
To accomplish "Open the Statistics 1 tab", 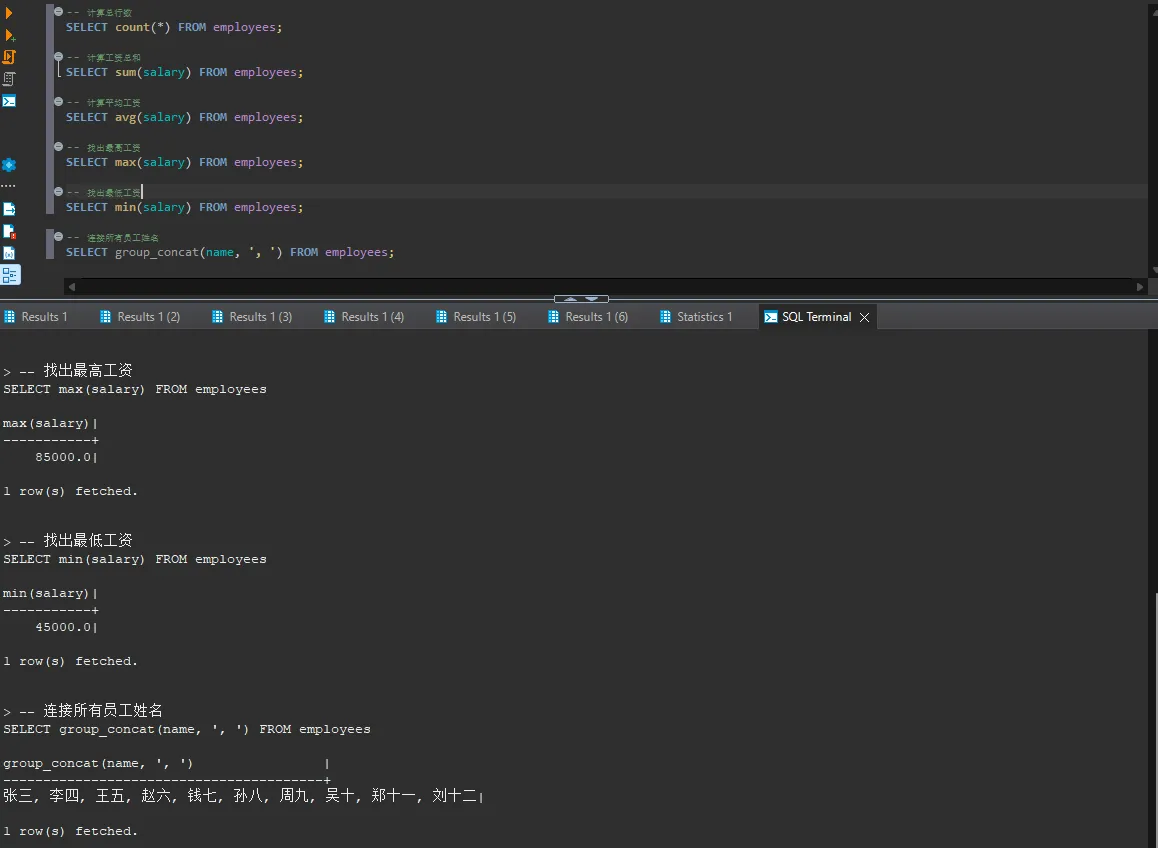I will (698, 317).
